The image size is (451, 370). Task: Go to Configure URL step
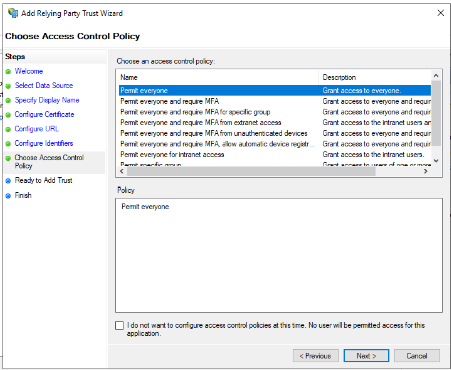pyautogui.click(x=37, y=129)
